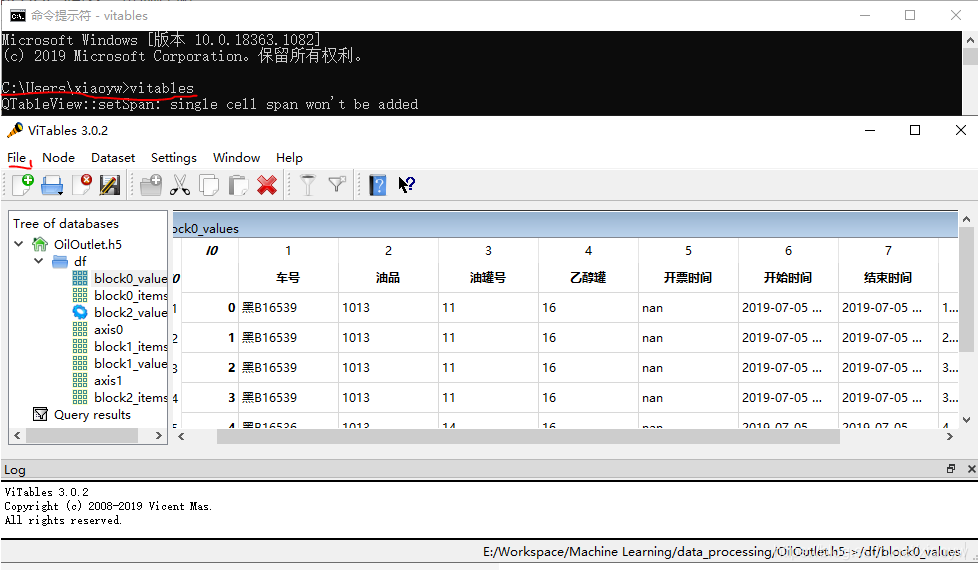Viewport: 978px width, 570px height.
Task: Open the Dataset menu
Action: [113, 158]
